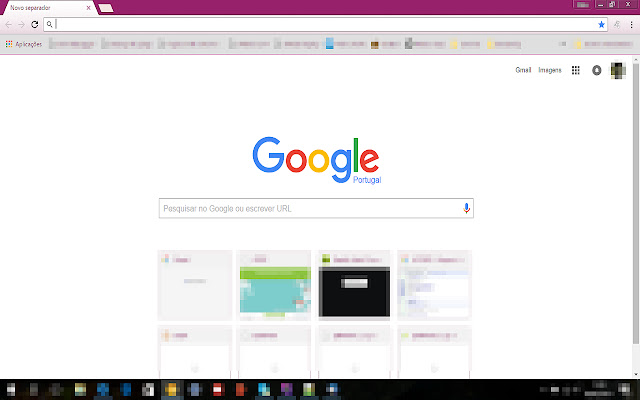Reload the current page
Image resolution: width=640 pixels, height=400 pixels.
[x=35, y=24]
